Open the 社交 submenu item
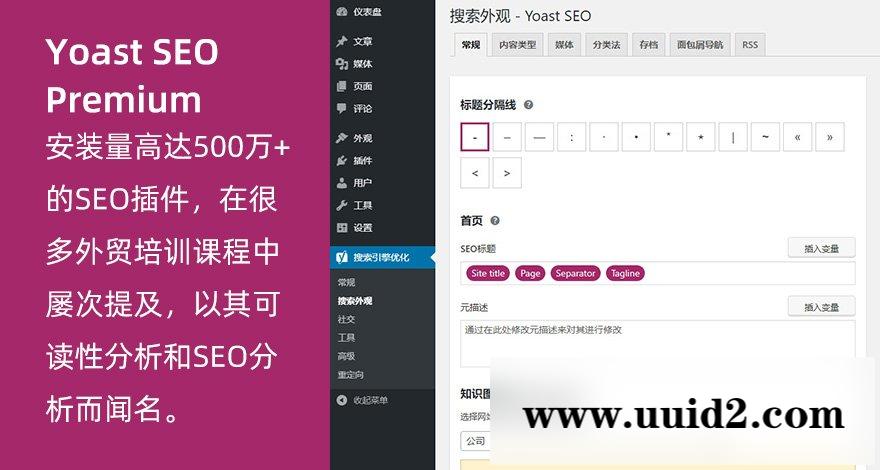 [346, 319]
